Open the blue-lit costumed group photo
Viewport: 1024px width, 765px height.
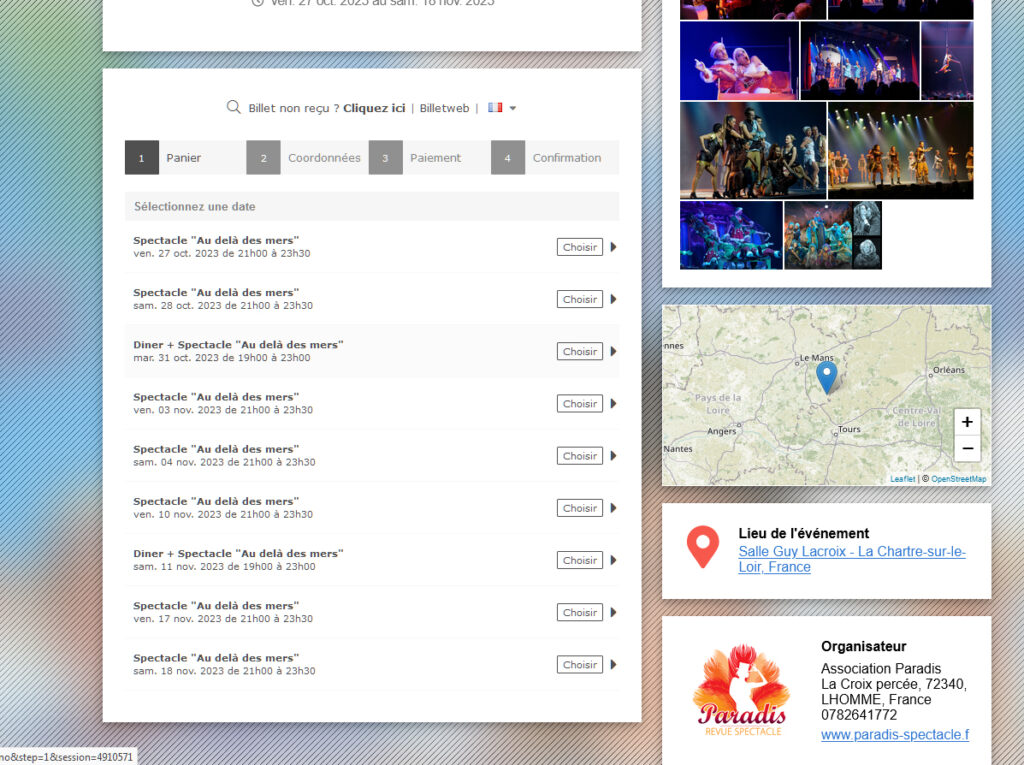coord(731,235)
